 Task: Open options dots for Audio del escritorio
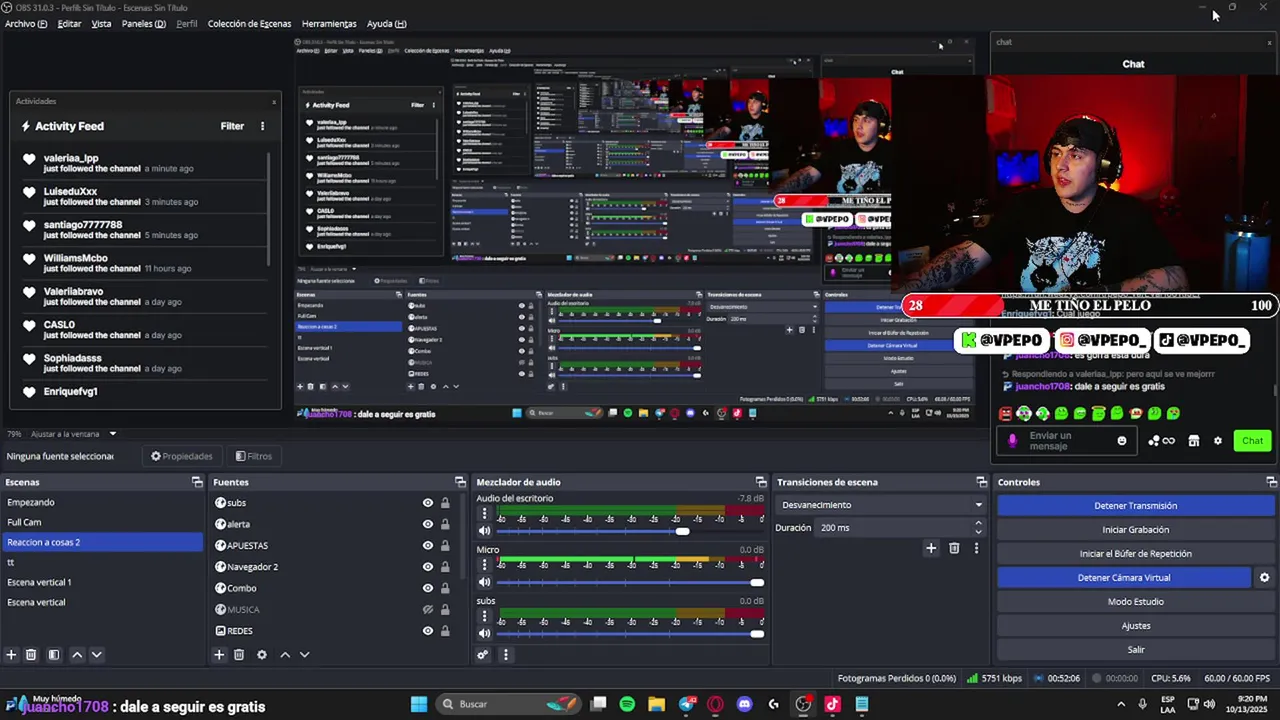click(x=485, y=513)
